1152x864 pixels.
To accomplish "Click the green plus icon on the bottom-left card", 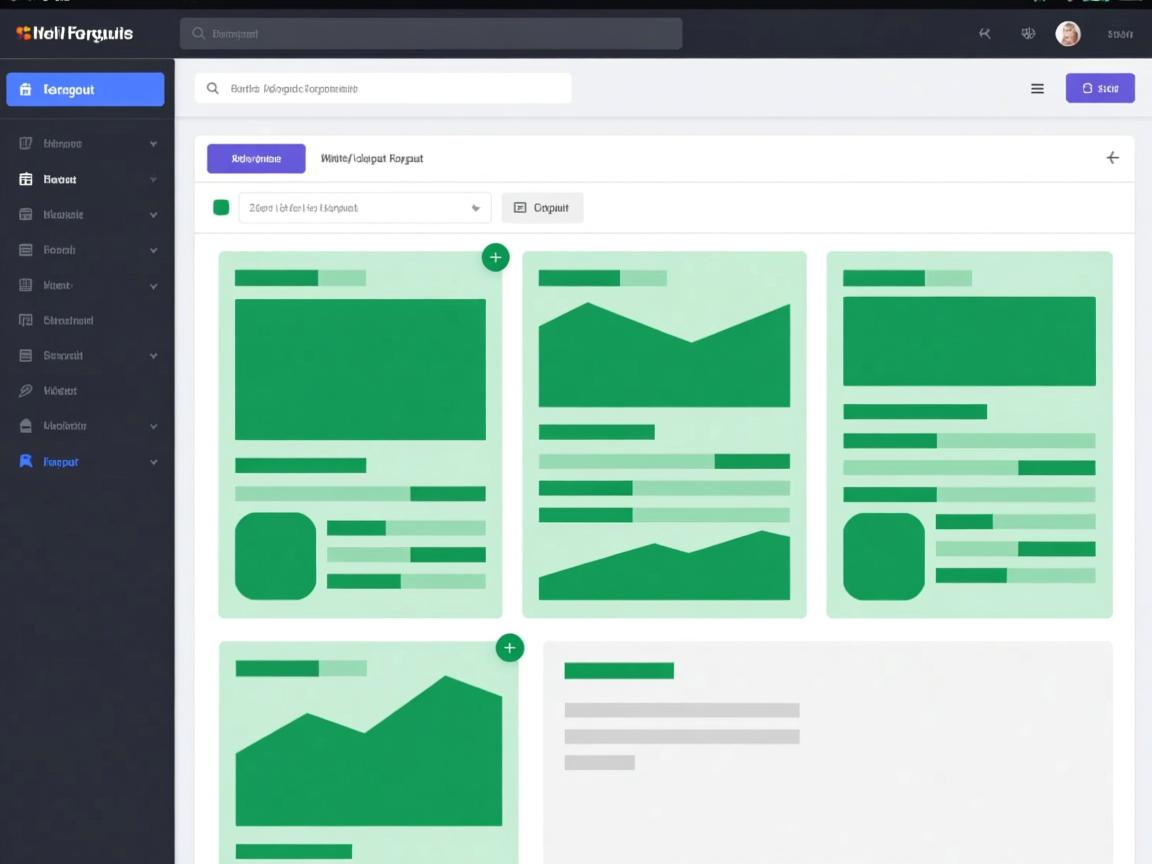I will tap(509, 648).
